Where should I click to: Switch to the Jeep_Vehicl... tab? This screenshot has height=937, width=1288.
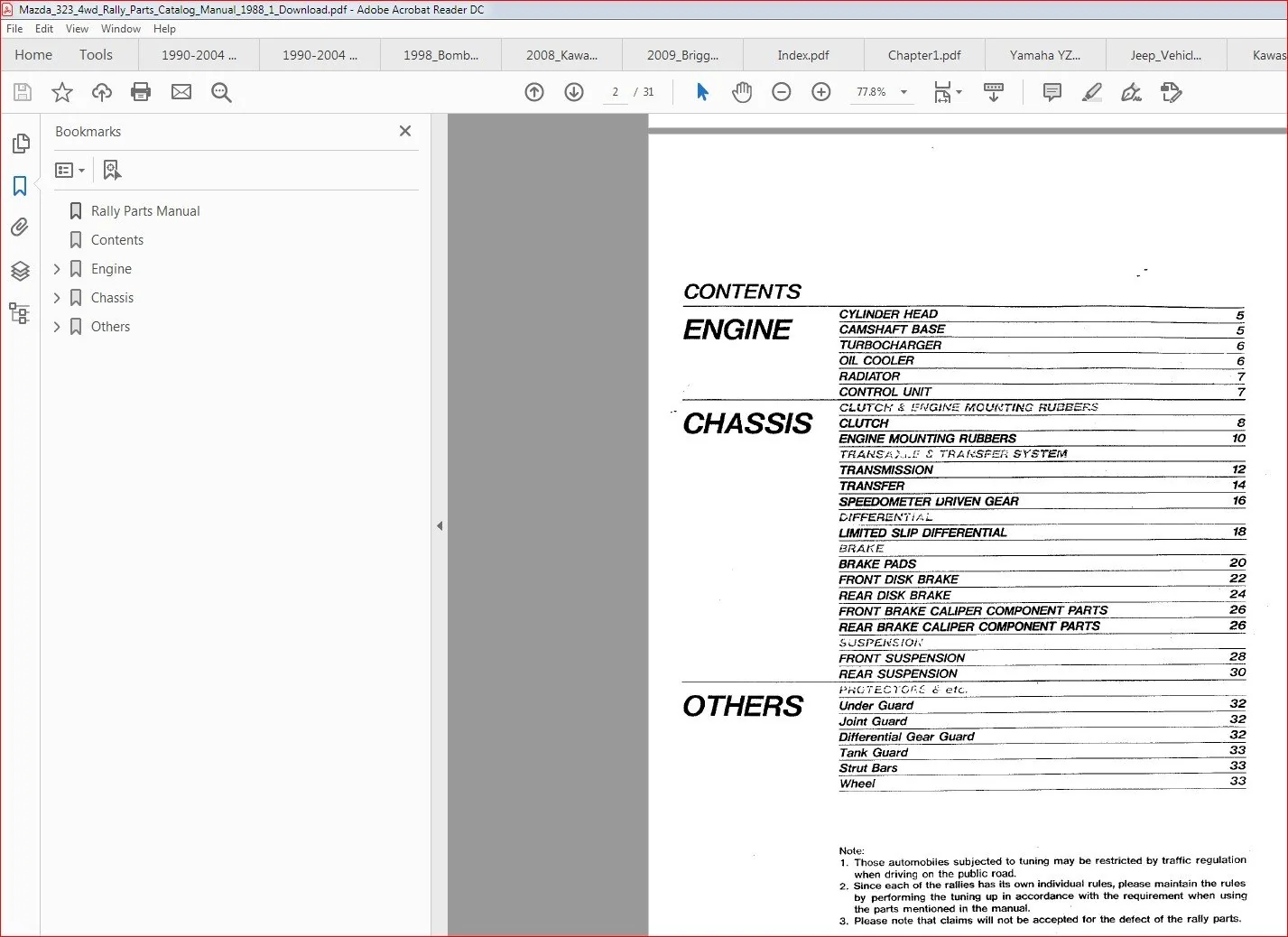(x=1166, y=55)
